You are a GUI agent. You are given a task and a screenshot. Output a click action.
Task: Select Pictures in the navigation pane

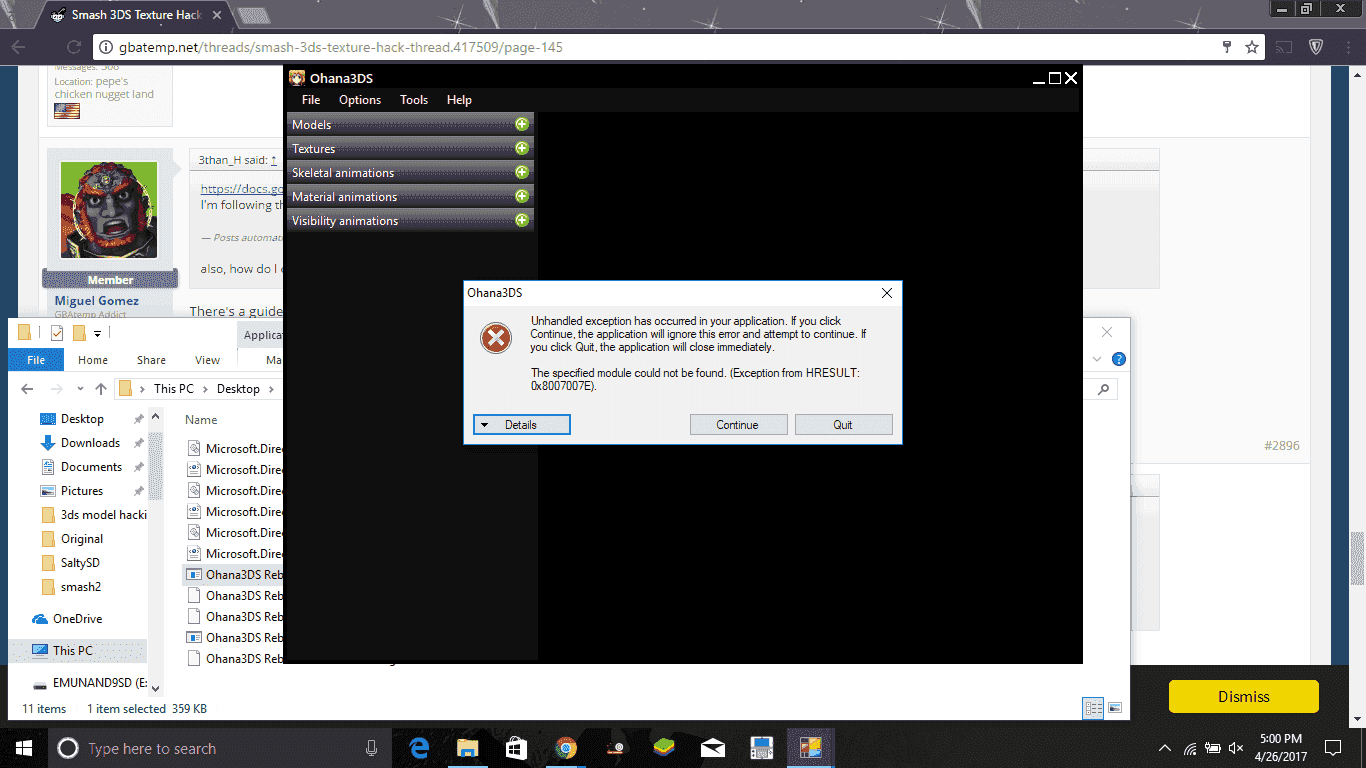(x=81, y=491)
